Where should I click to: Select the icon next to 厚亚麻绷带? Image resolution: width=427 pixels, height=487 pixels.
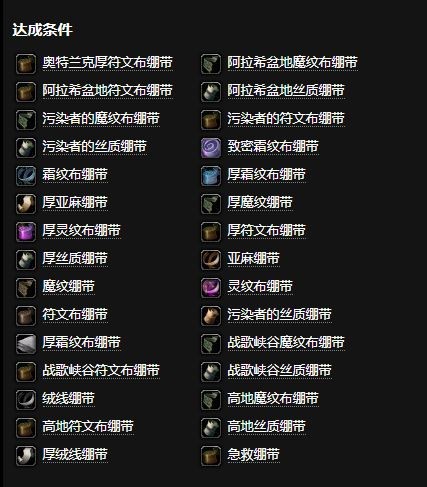[26, 204]
